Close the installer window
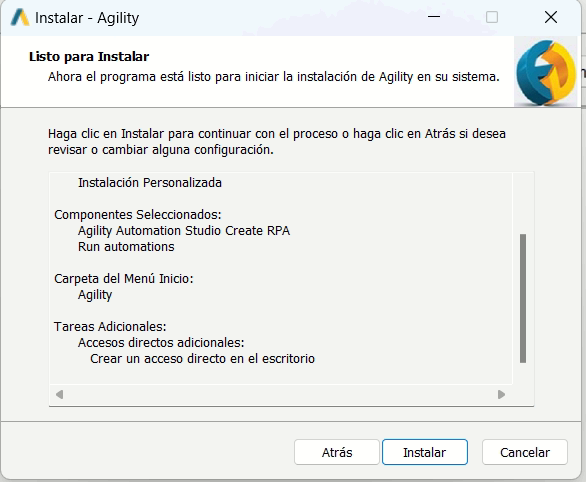Screen dimensions: 586x482 click(551, 17)
